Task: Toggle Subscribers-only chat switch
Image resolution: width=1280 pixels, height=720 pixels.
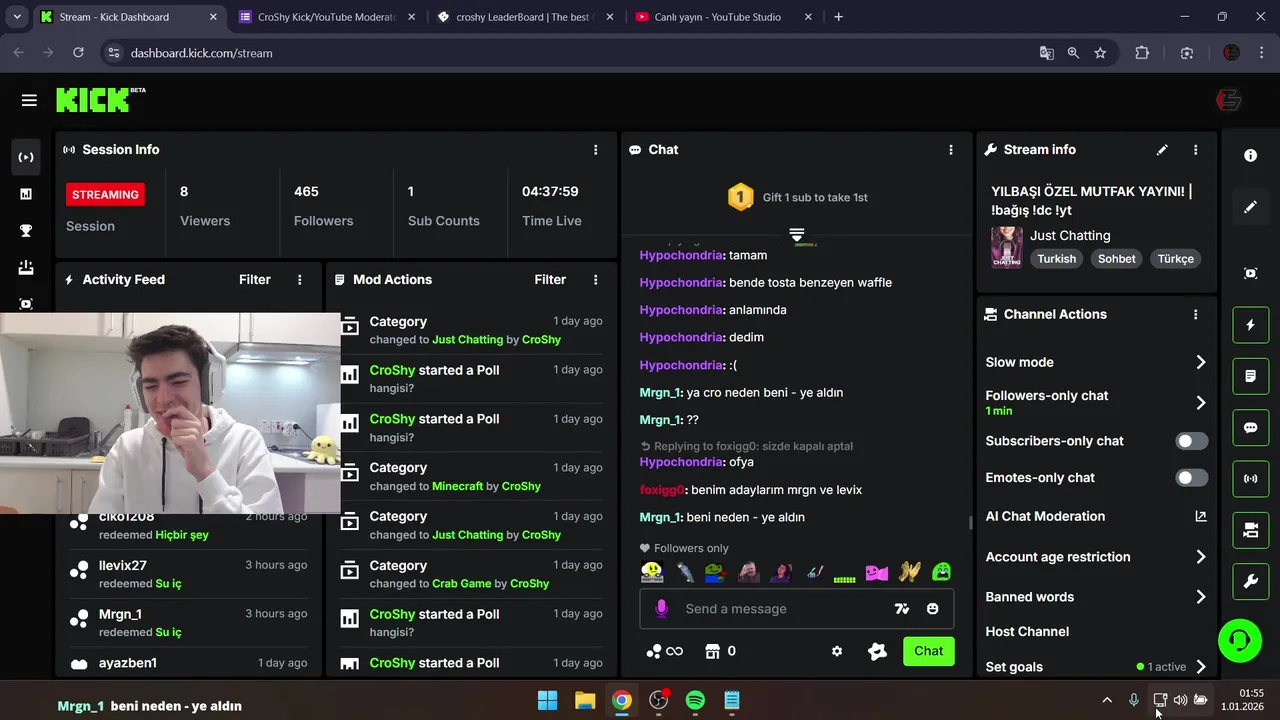Action: tap(1192, 441)
